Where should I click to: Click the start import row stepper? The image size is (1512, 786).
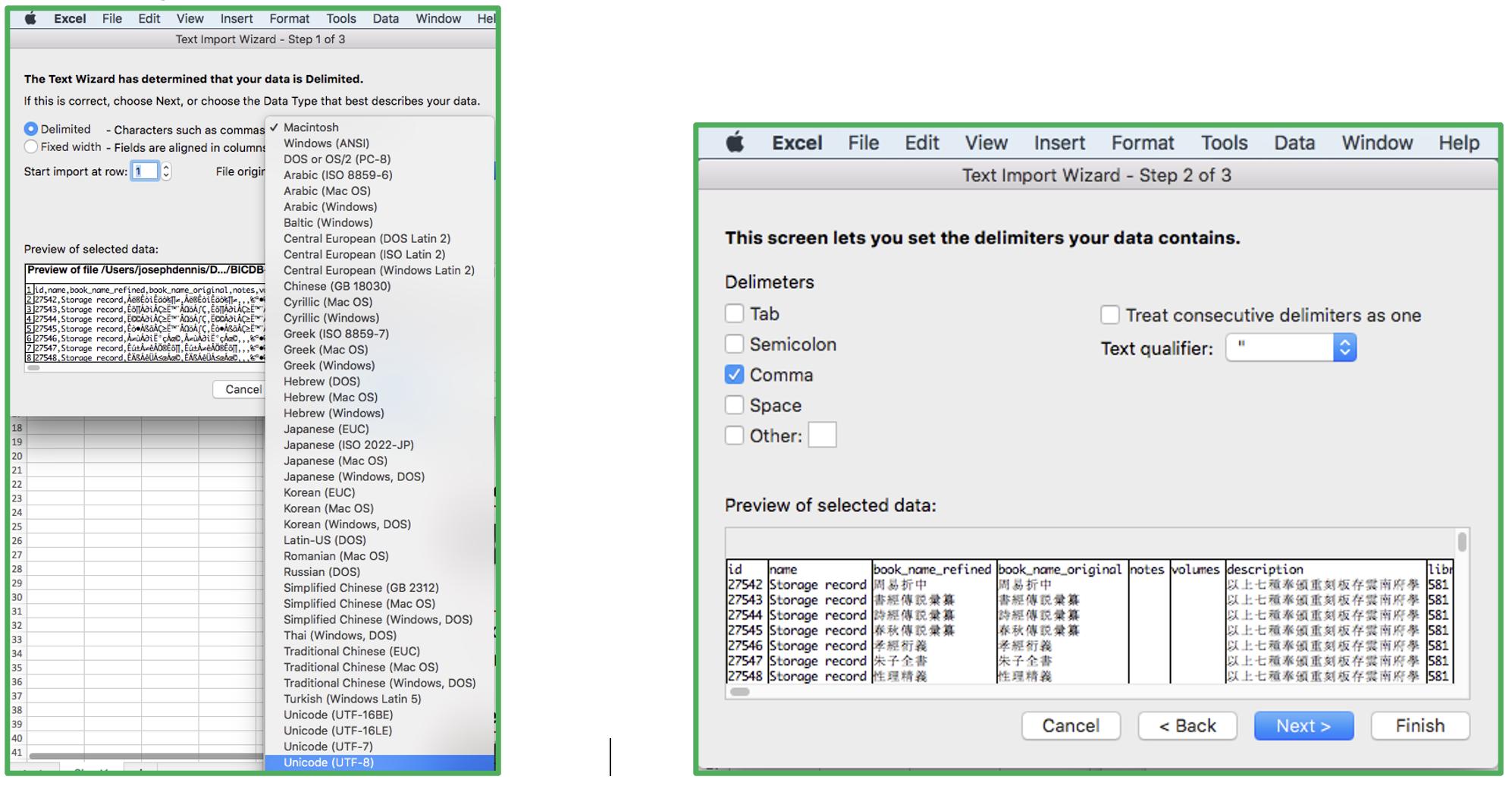[x=166, y=171]
